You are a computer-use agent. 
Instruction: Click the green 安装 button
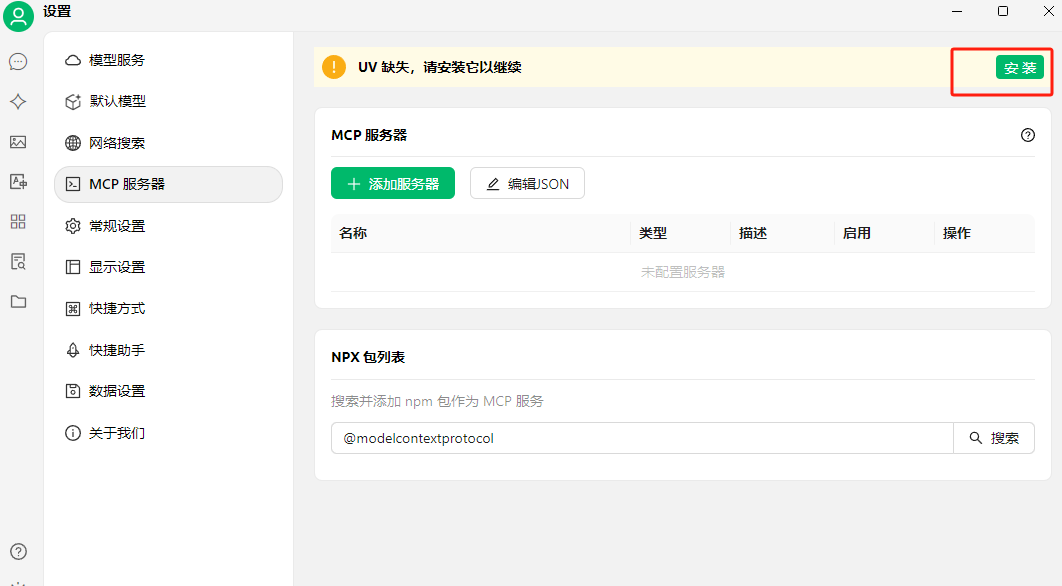[1019, 68]
